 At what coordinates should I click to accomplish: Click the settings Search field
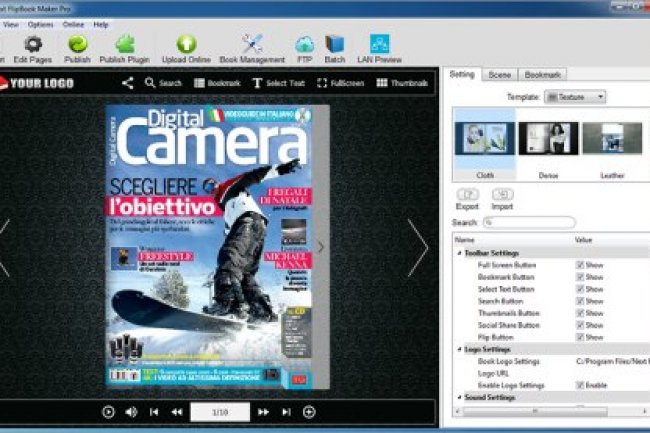529,223
